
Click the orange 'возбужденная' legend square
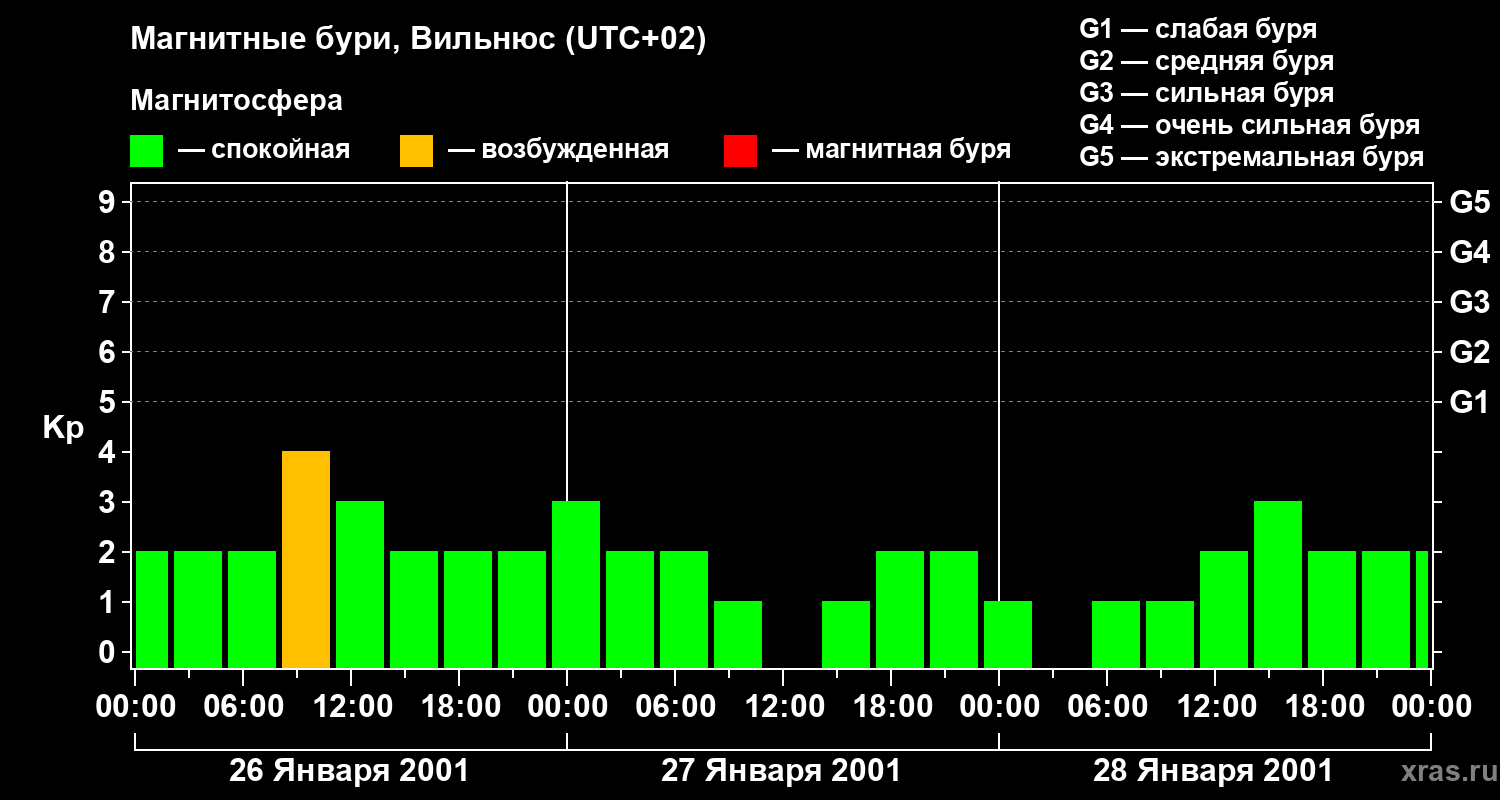417,151
